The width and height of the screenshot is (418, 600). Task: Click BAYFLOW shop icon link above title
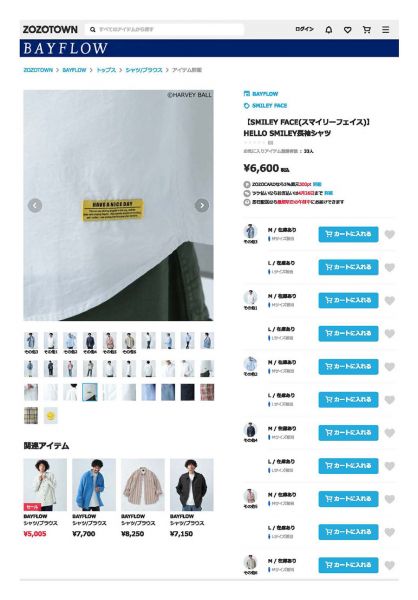261,94
